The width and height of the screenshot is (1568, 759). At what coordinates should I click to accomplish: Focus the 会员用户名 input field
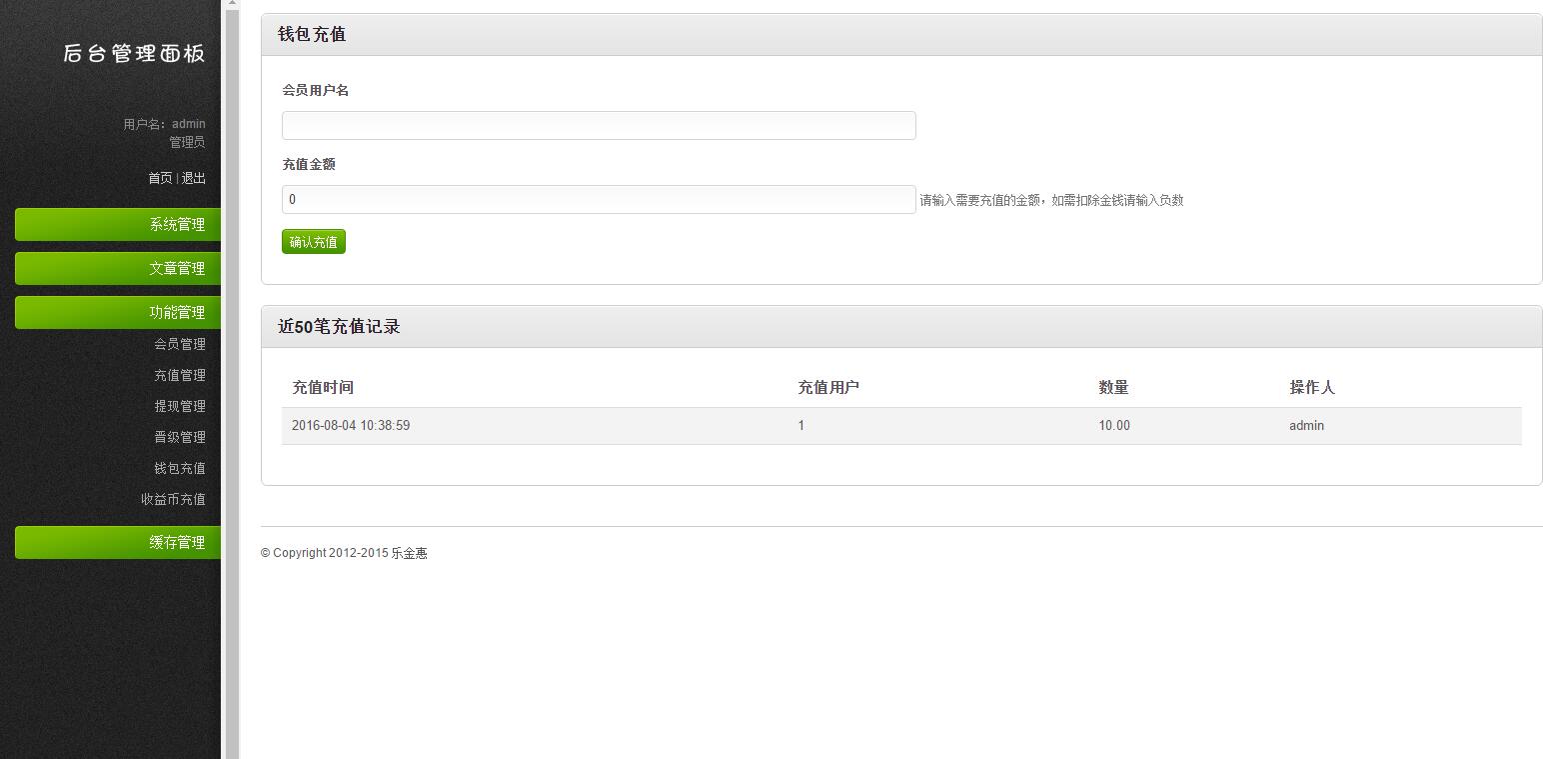[x=599, y=126]
